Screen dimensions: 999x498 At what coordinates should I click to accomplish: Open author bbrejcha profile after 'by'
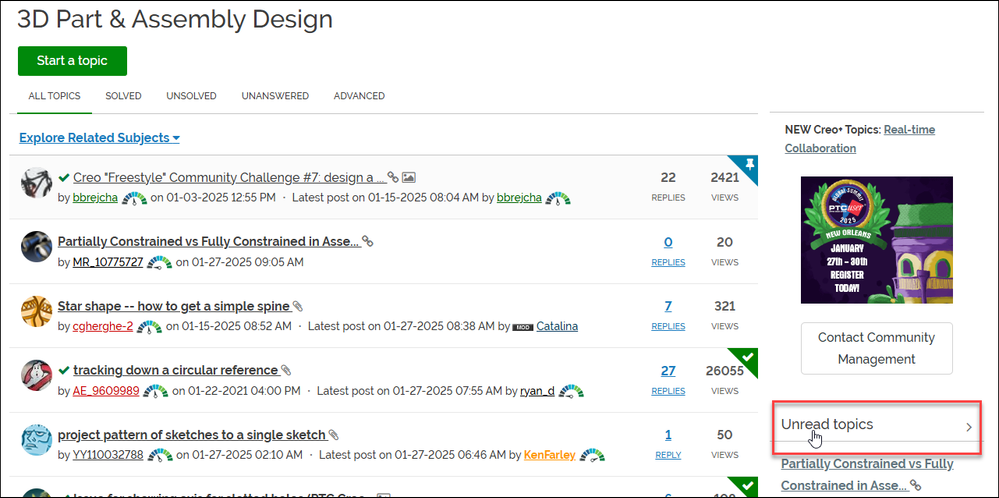click(x=95, y=197)
